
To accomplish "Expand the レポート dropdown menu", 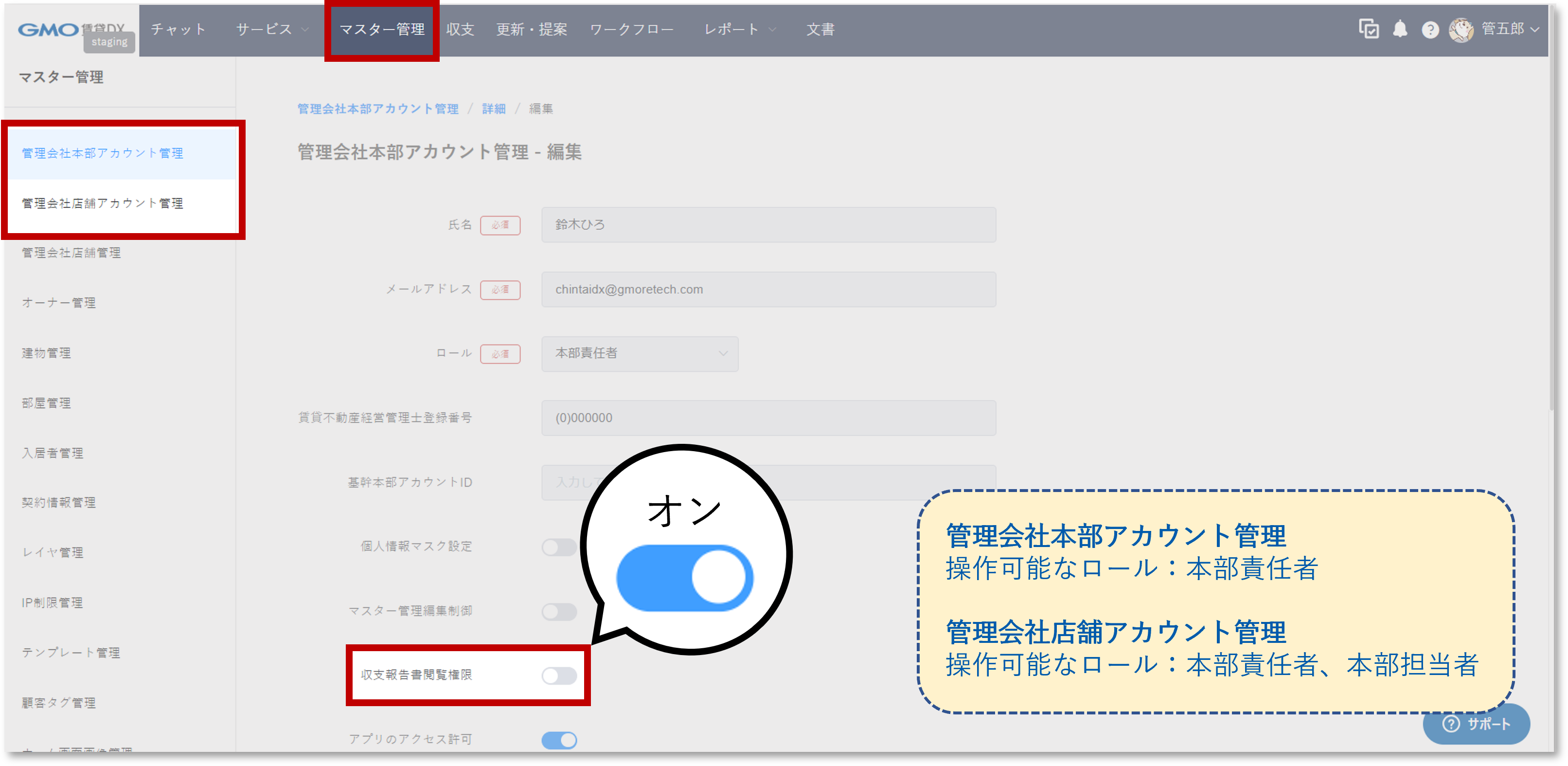I will [x=740, y=30].
